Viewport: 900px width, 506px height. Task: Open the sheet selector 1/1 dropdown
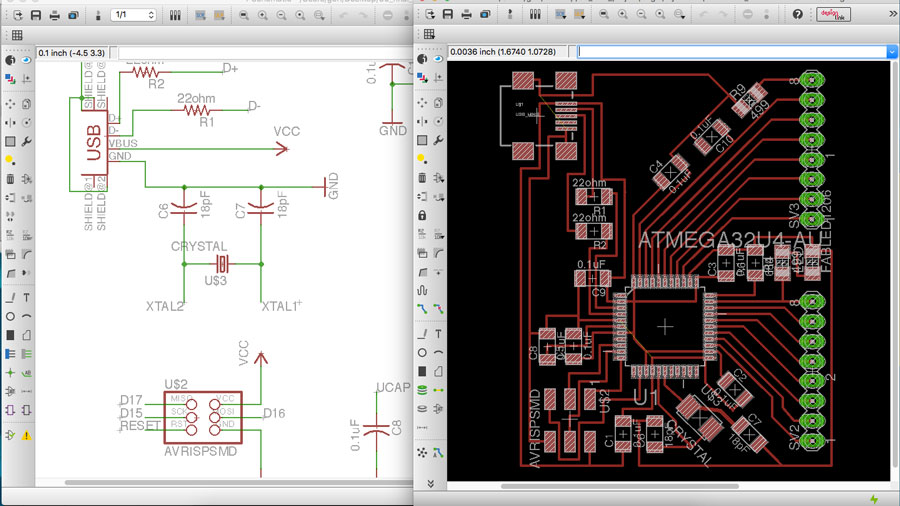(x=133, y=15)
